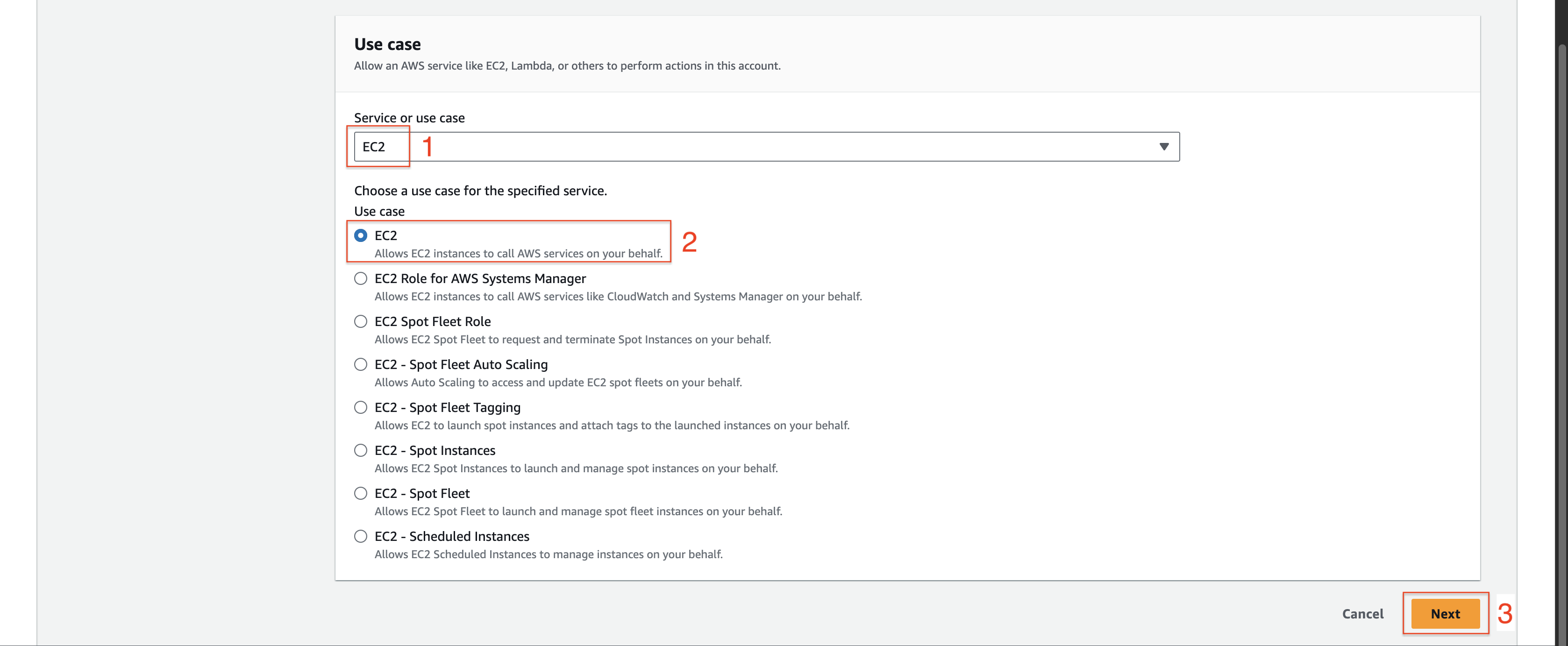Click 'Allows Auto Scaling to access and update' text
Image resolution: width=1568 pixels, height=646 pixels.
click(x=557, y=383)
